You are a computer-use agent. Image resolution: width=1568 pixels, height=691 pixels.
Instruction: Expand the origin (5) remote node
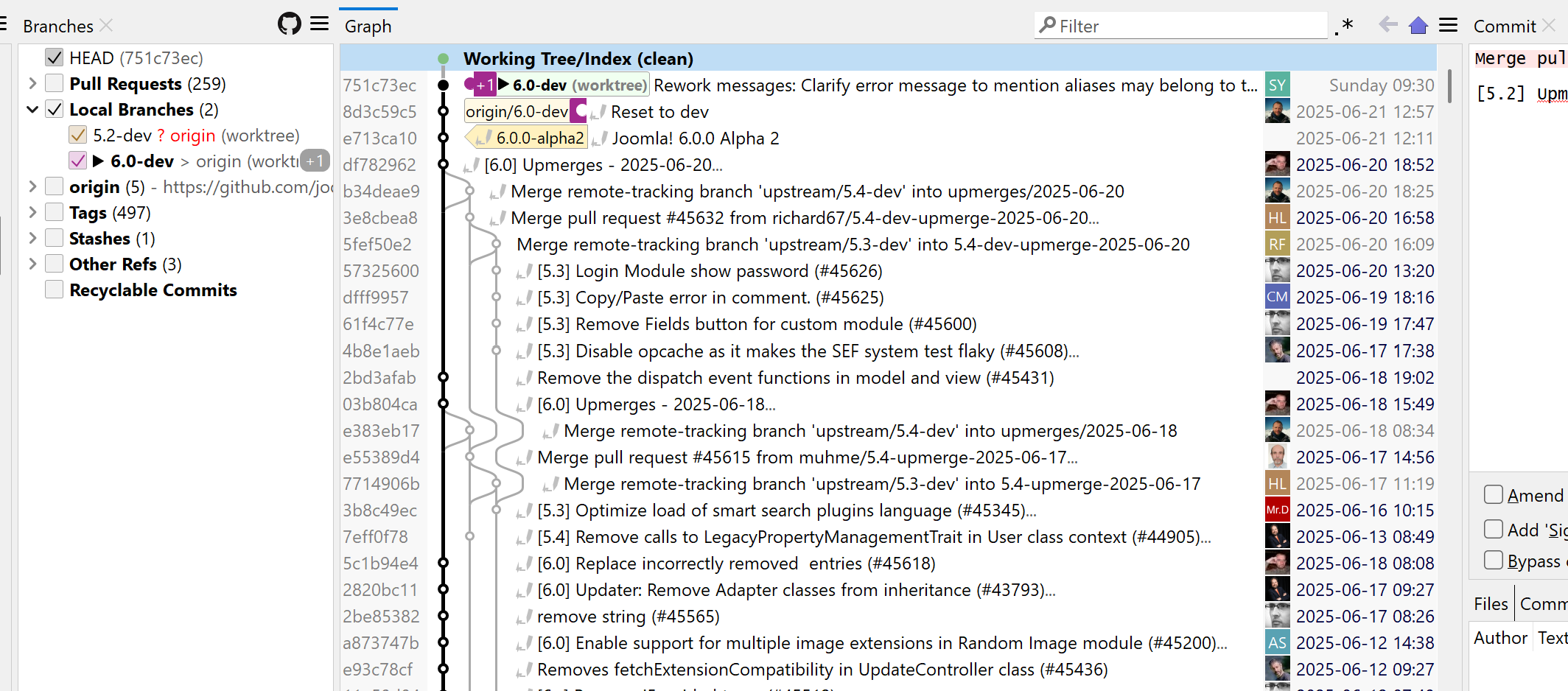click(x=32, y=186)
